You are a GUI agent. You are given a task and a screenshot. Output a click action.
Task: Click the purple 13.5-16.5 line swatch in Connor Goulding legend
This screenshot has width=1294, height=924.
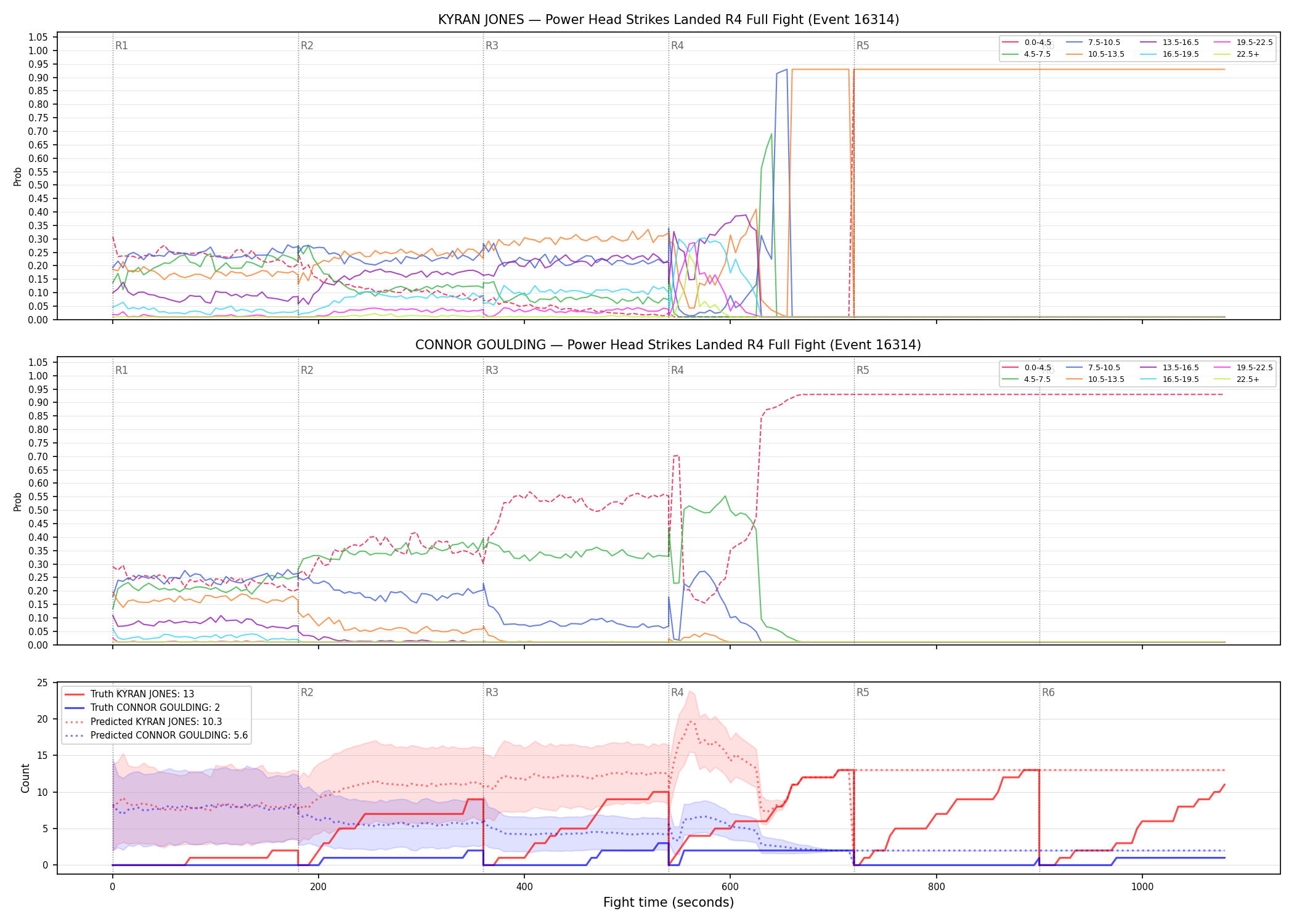pos(1149,368)
